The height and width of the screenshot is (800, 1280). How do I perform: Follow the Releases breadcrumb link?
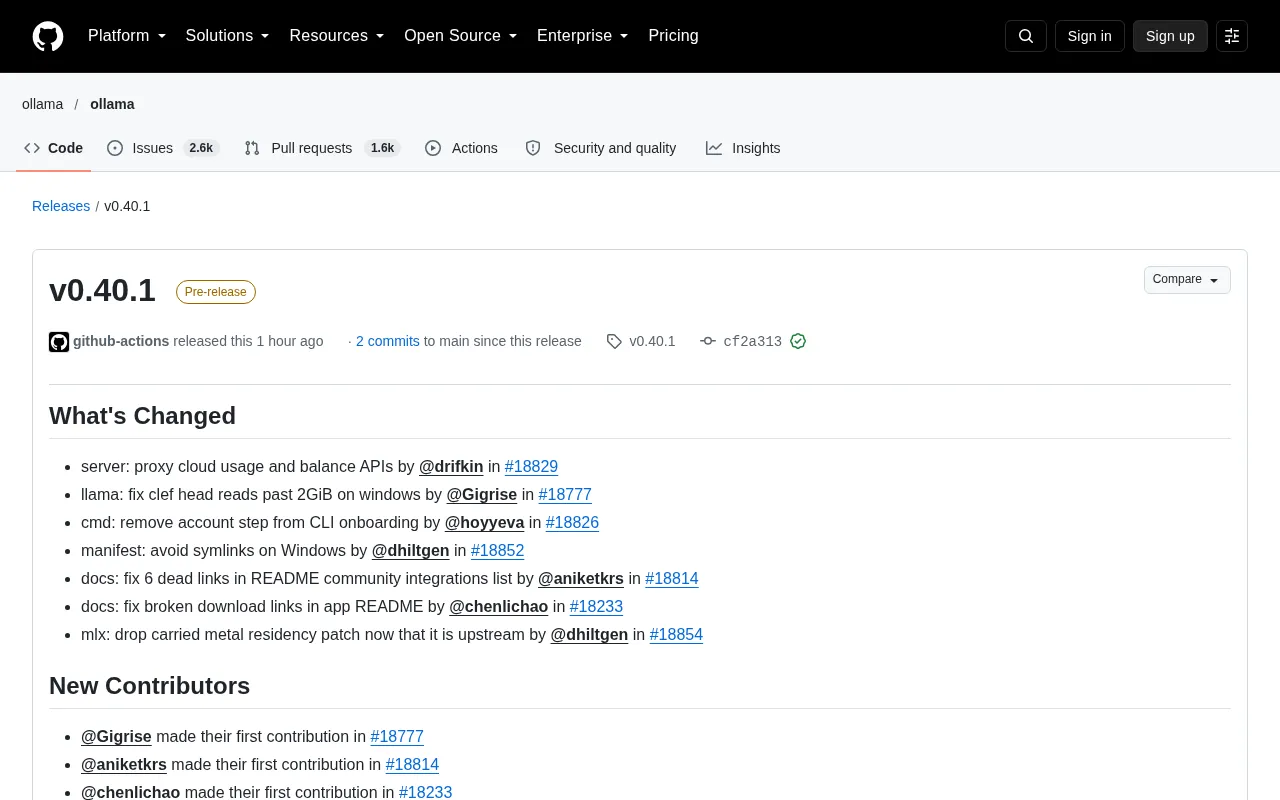[61, 206]
